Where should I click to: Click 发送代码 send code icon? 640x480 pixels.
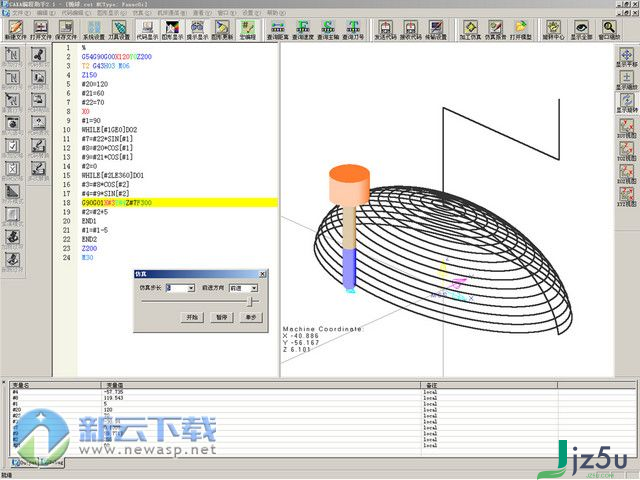point(385,29)
